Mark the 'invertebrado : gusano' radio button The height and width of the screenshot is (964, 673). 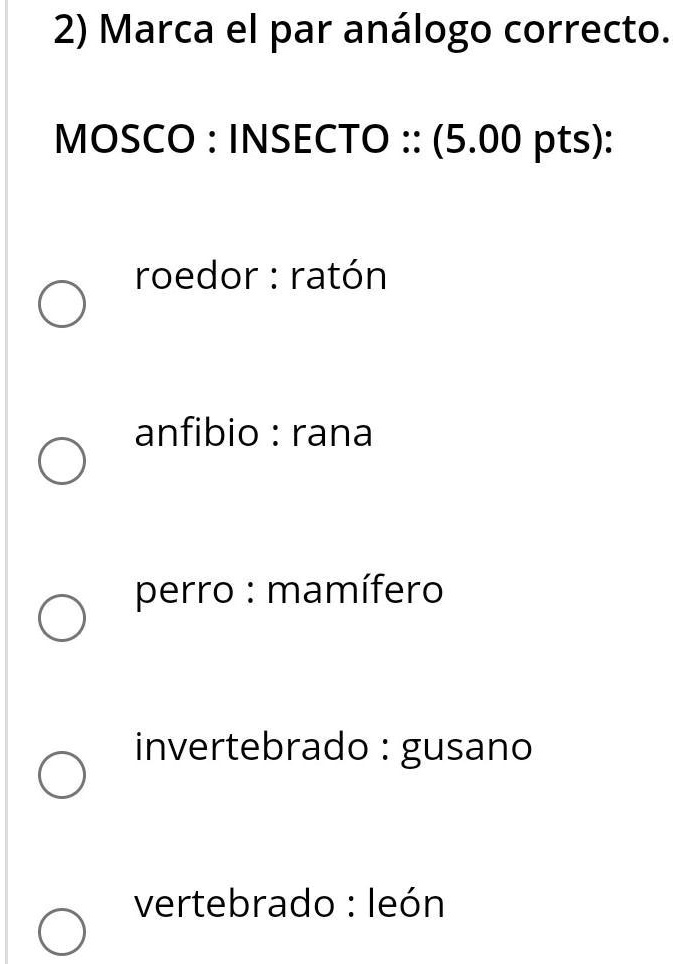pyautogui.click(x=61, y=776)
